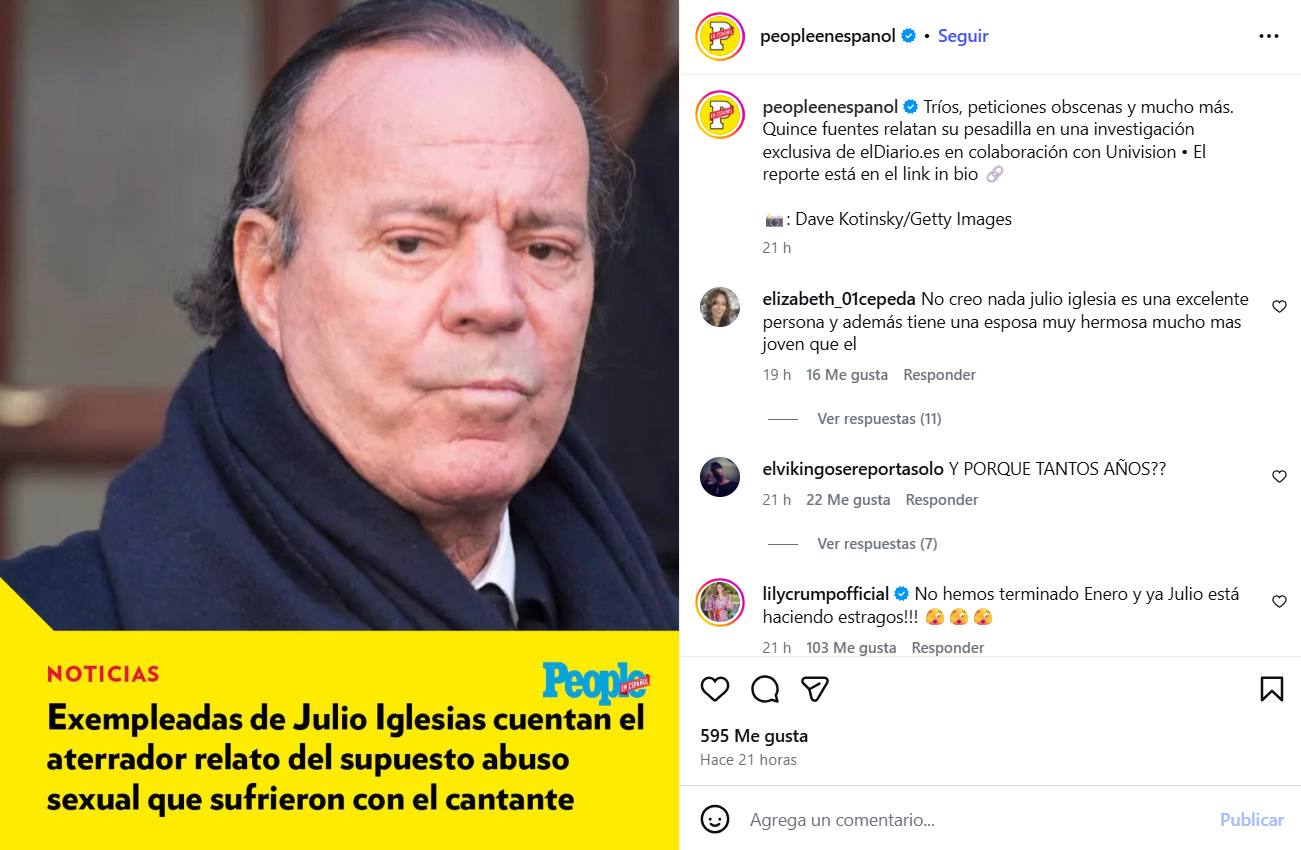1301x850 pixels.
Task: Like elizabeth_01cepeda's comment
Action: pyautogui.click(x=1279, y=307)
